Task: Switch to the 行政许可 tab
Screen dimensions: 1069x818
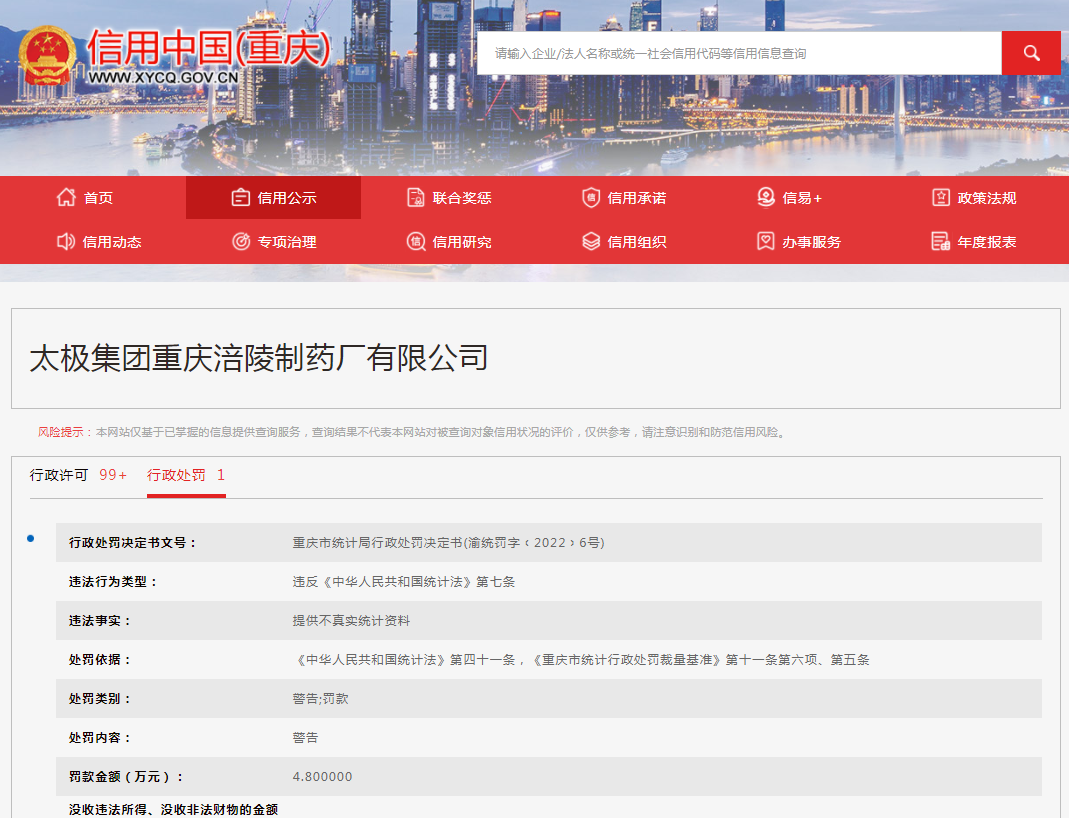Action: coord(78,475)
